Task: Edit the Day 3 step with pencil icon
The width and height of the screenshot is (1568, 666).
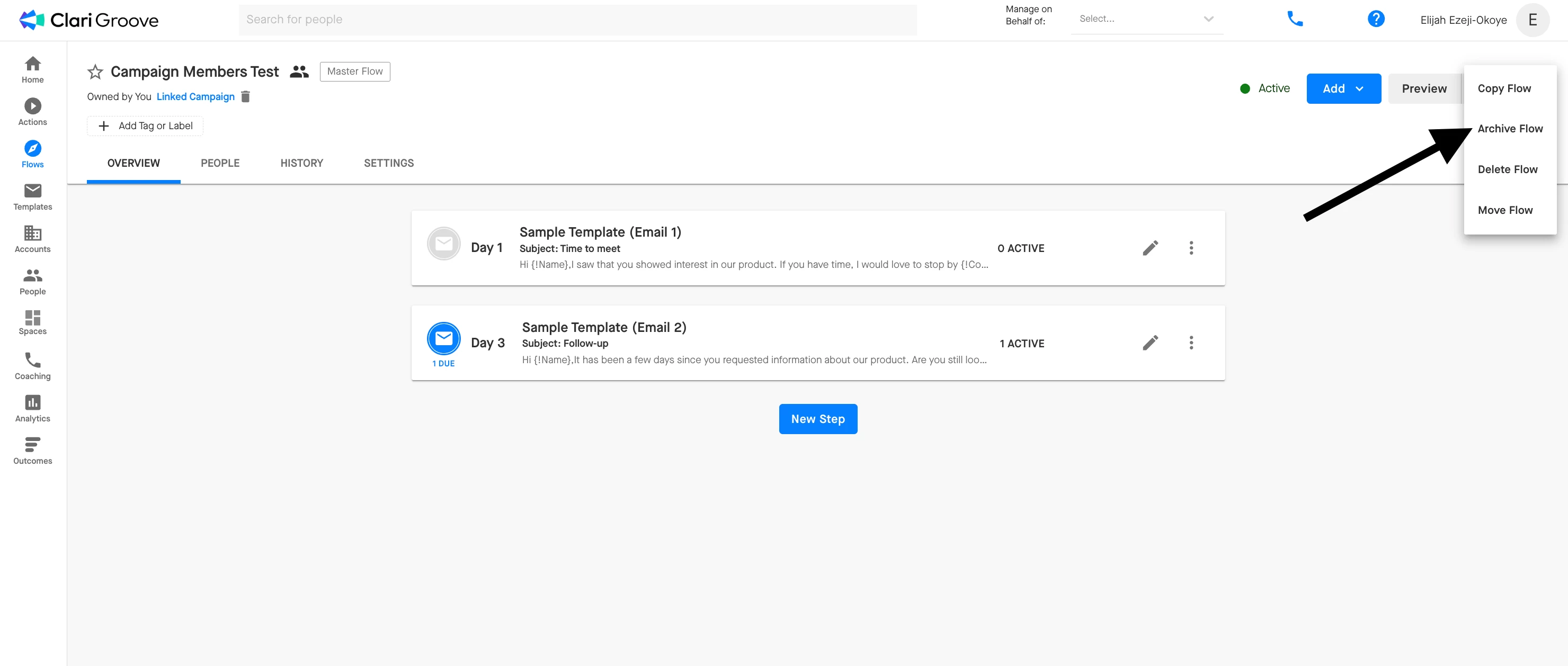Action: click(x=1150, y=343)
